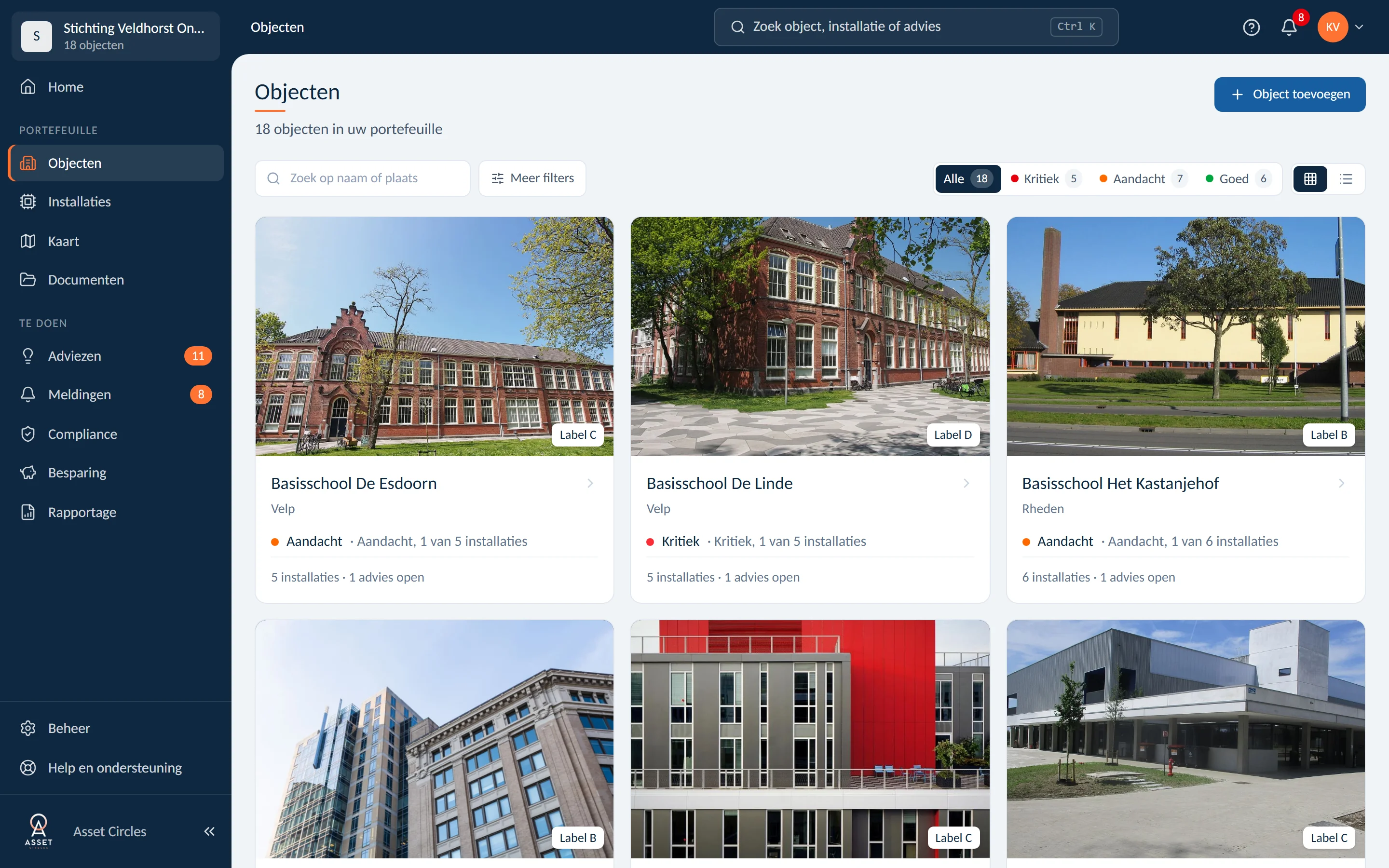Open Basisschool De Linde via chevron
The height and width of the screenshot is (868, 1389).
tap(966, 483)
